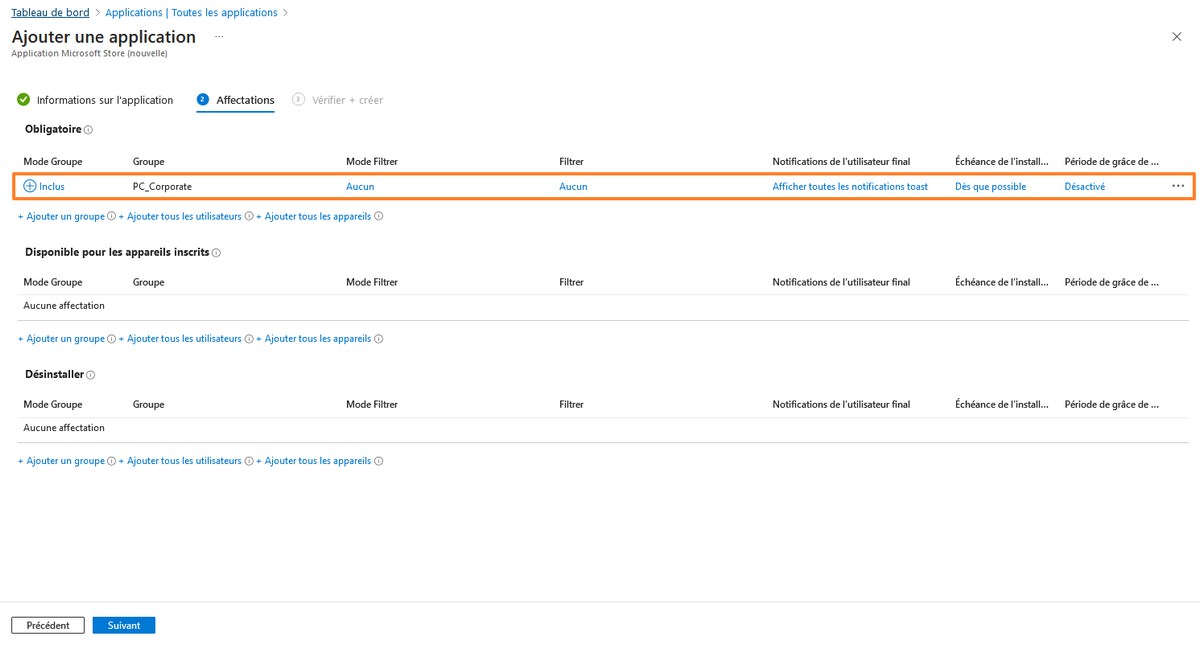The height and width of the screenshot is (645, 1200).
Task: Click the green checkmark for Informations sur l'application
Action: pos(24,100)
